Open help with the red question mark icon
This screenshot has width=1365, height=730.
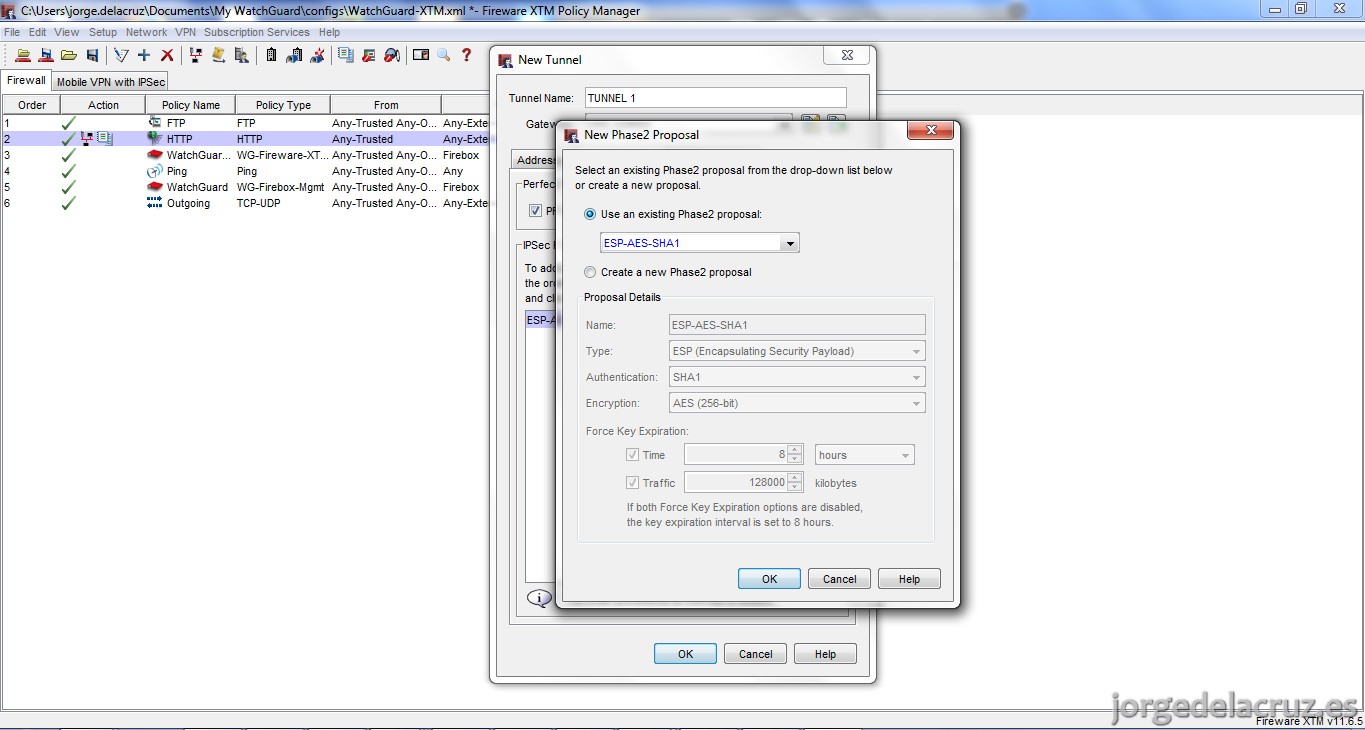tap(466, 56)
